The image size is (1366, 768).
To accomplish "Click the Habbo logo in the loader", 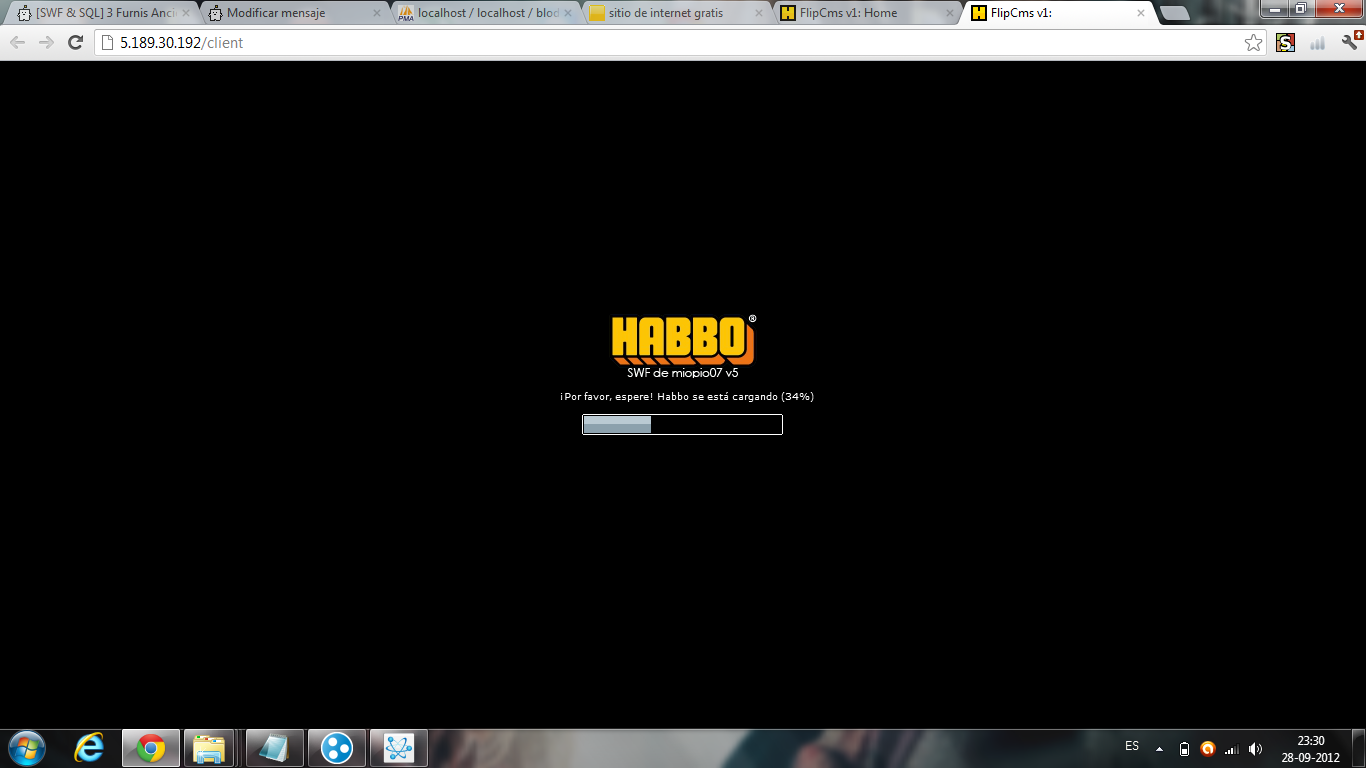I will pos(683,341).
